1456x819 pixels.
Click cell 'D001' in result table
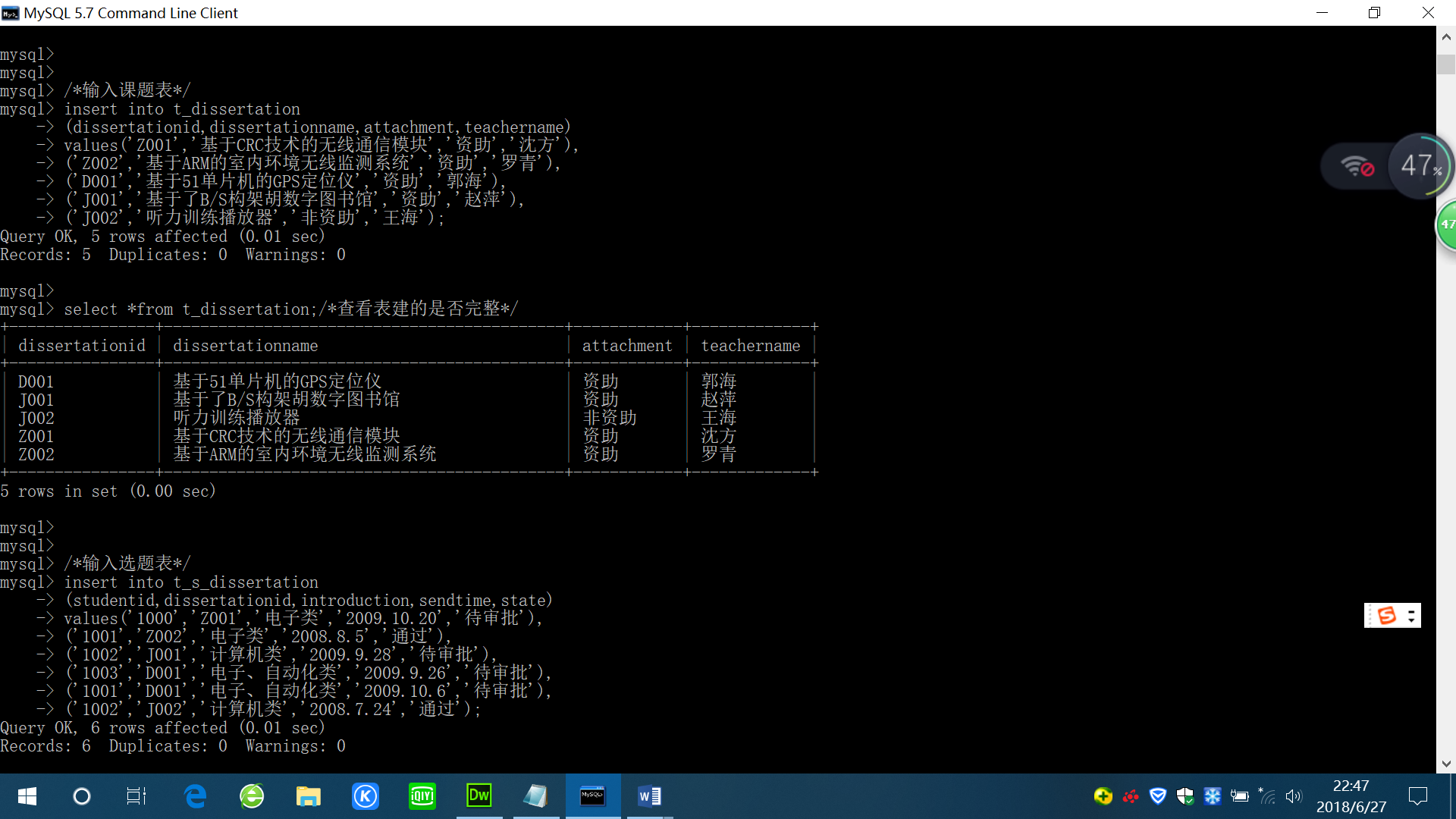pos(36,382)
